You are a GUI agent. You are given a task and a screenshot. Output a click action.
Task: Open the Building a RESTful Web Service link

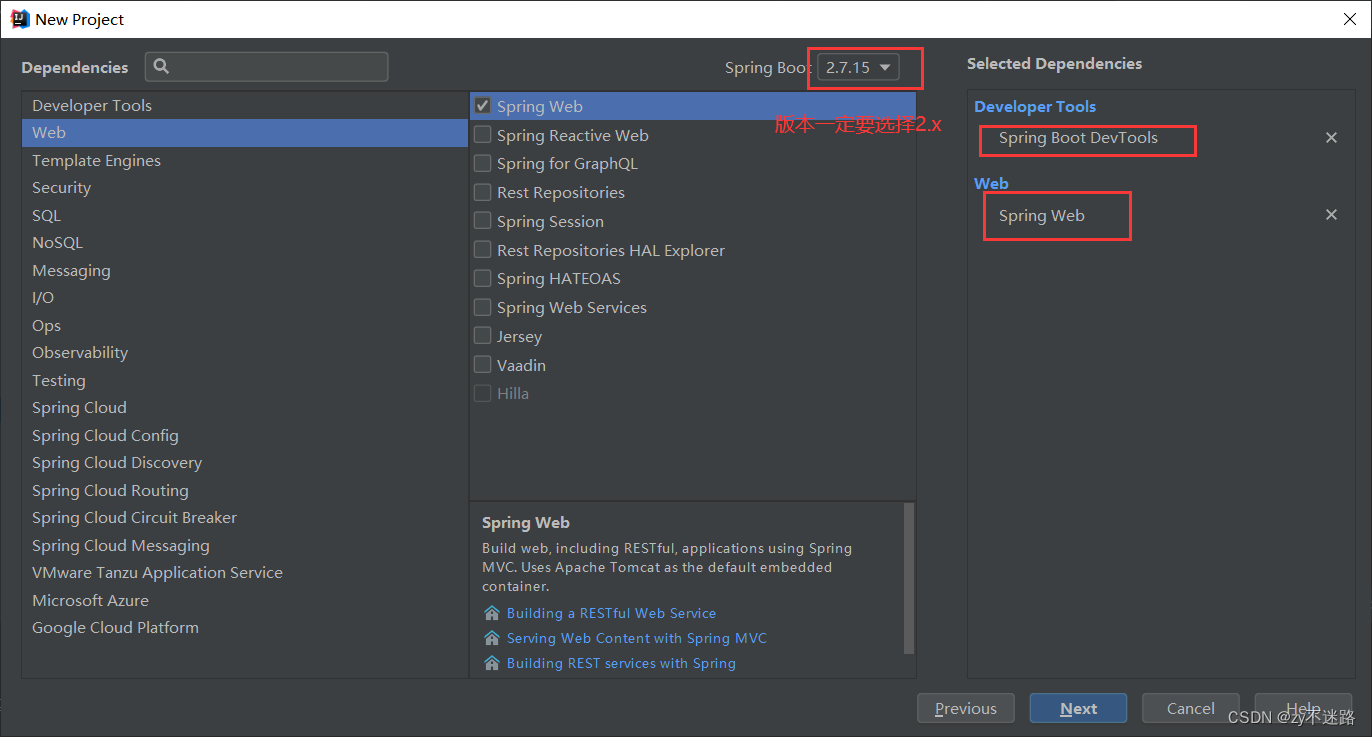[611, 613]
